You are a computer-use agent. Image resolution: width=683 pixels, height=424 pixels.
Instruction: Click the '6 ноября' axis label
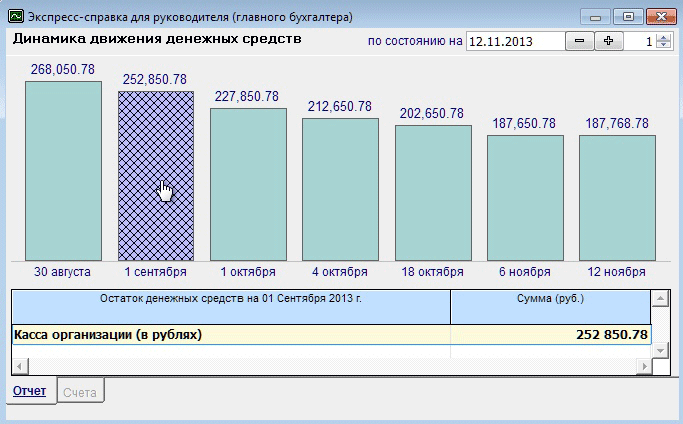(x=525, y=272)
